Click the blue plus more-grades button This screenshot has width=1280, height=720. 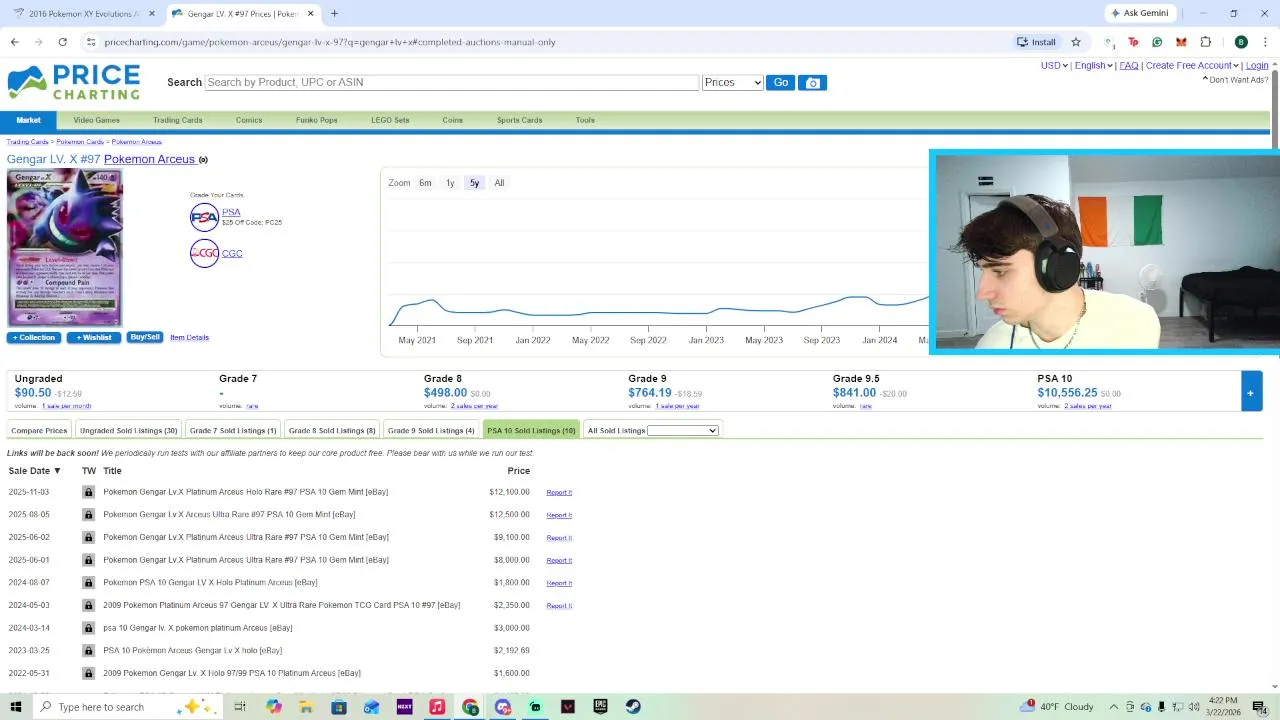click(x=1250, y=392)
